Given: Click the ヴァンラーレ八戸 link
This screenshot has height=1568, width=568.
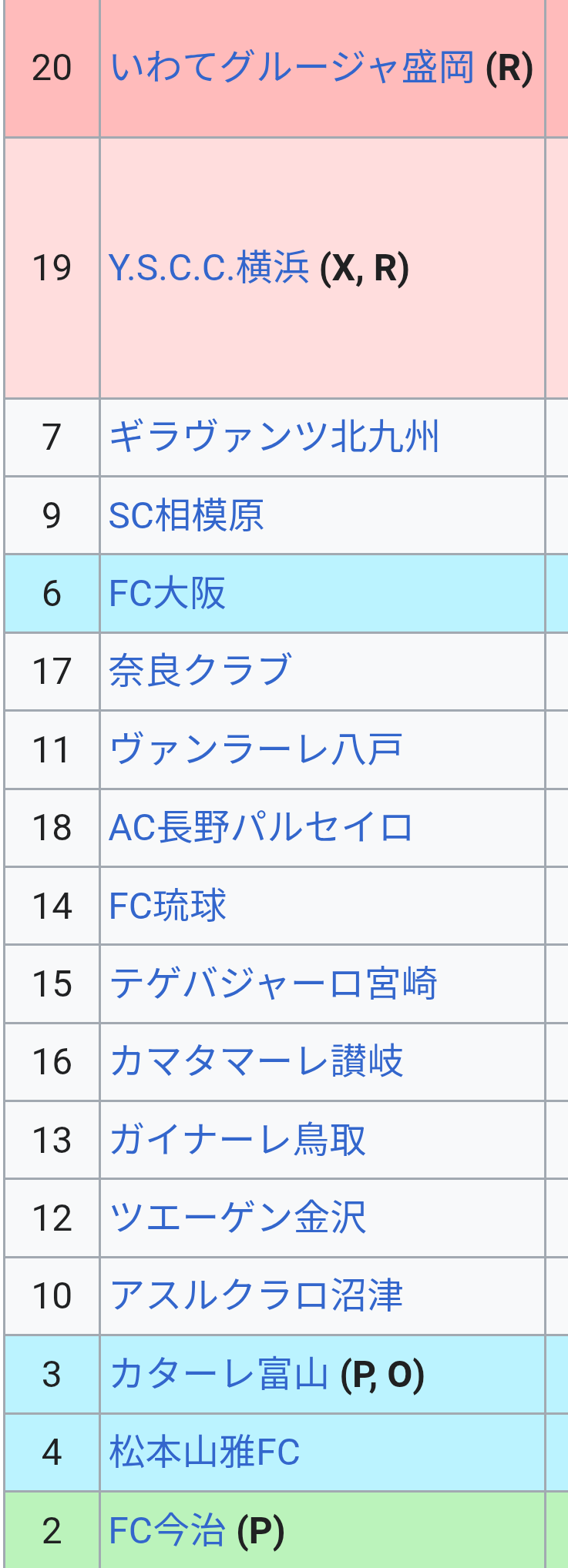Looking at the screenshot, I should tap(256, 749).
